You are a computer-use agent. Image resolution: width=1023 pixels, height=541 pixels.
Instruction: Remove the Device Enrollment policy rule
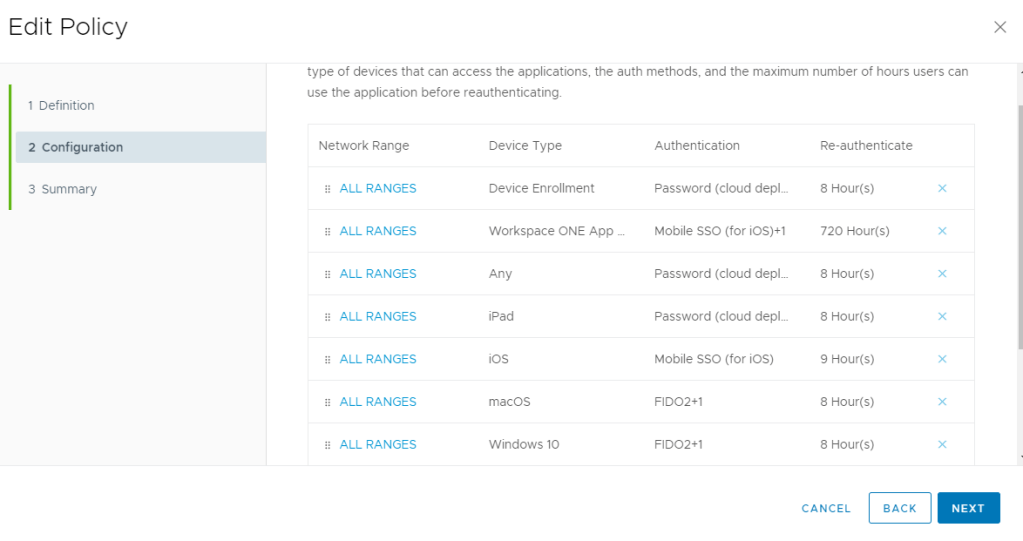(x=942, y=188)
